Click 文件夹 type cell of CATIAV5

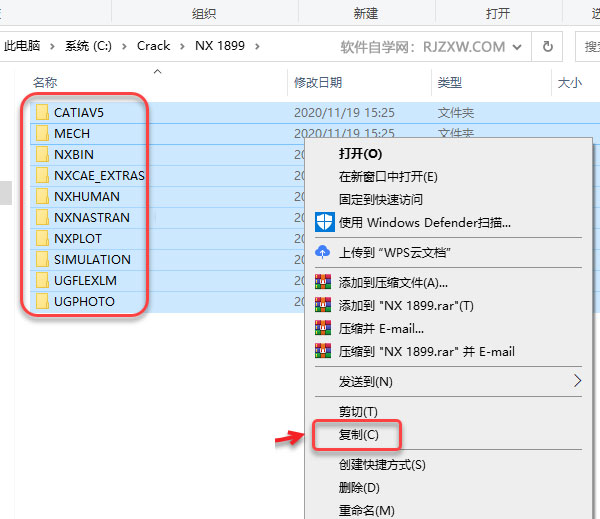(x=456, y=113)
